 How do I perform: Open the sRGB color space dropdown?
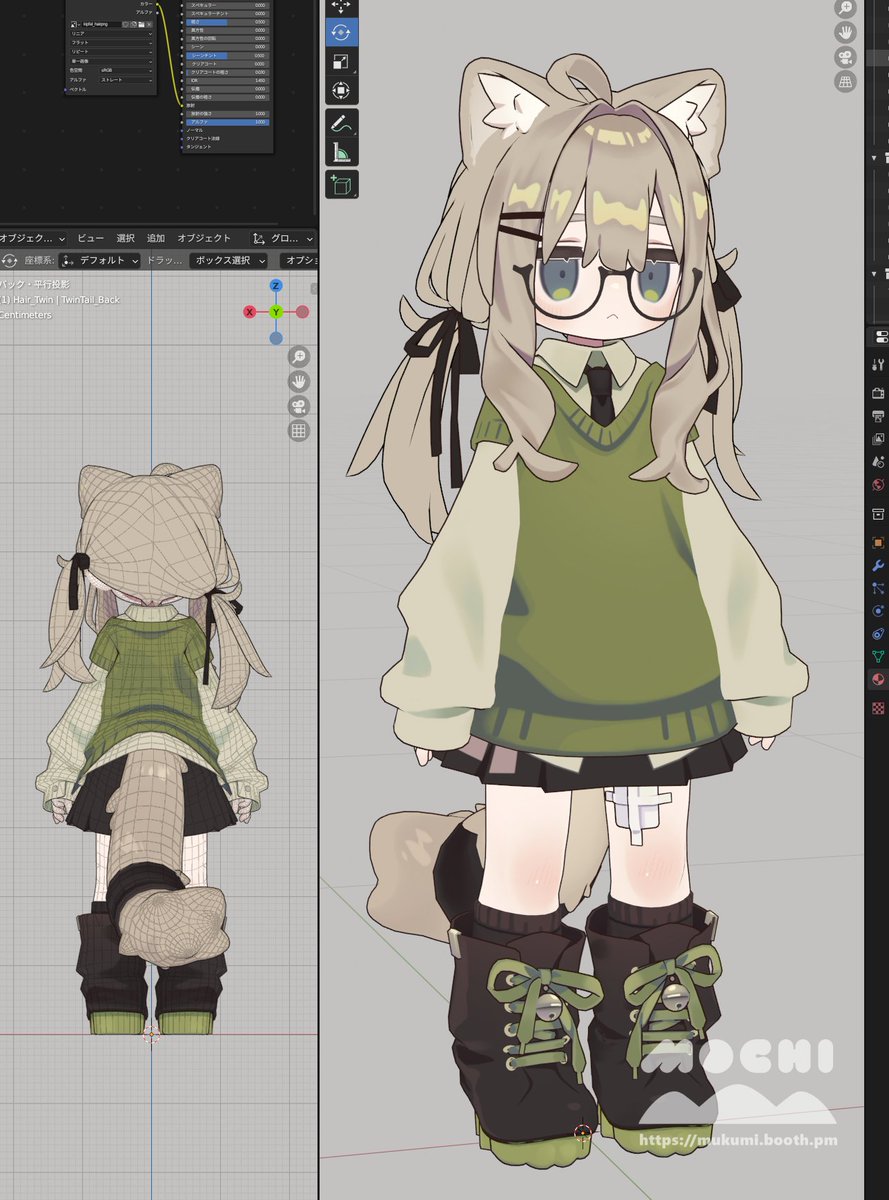(x=126, y=70)
